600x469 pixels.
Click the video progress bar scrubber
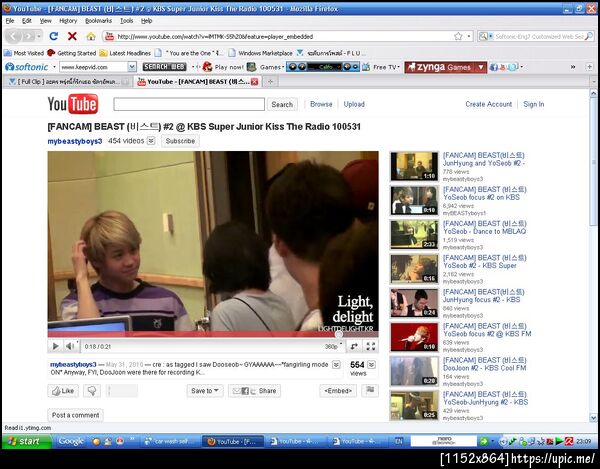pyautogui.click(x=339, y=334)
